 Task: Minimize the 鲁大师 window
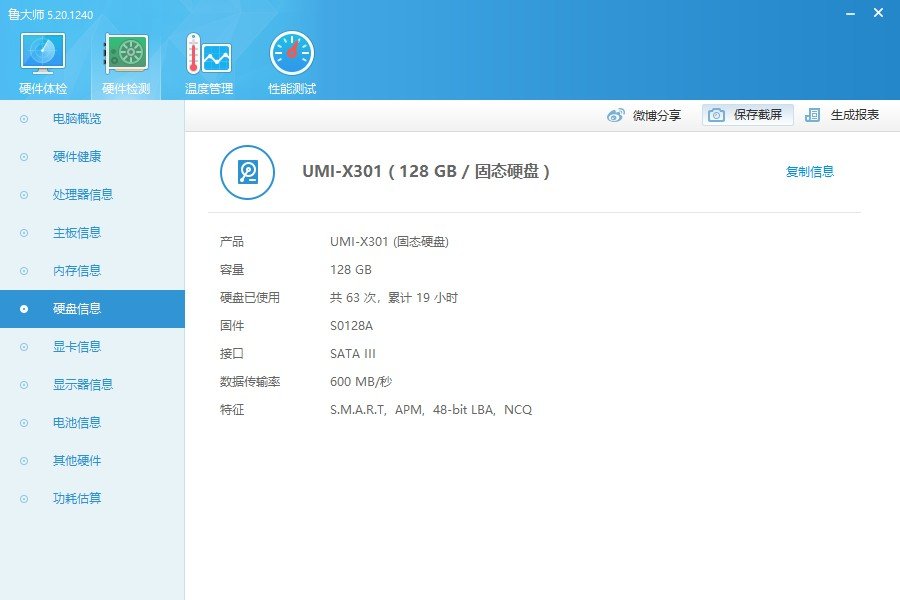click(x=851, y=13)
